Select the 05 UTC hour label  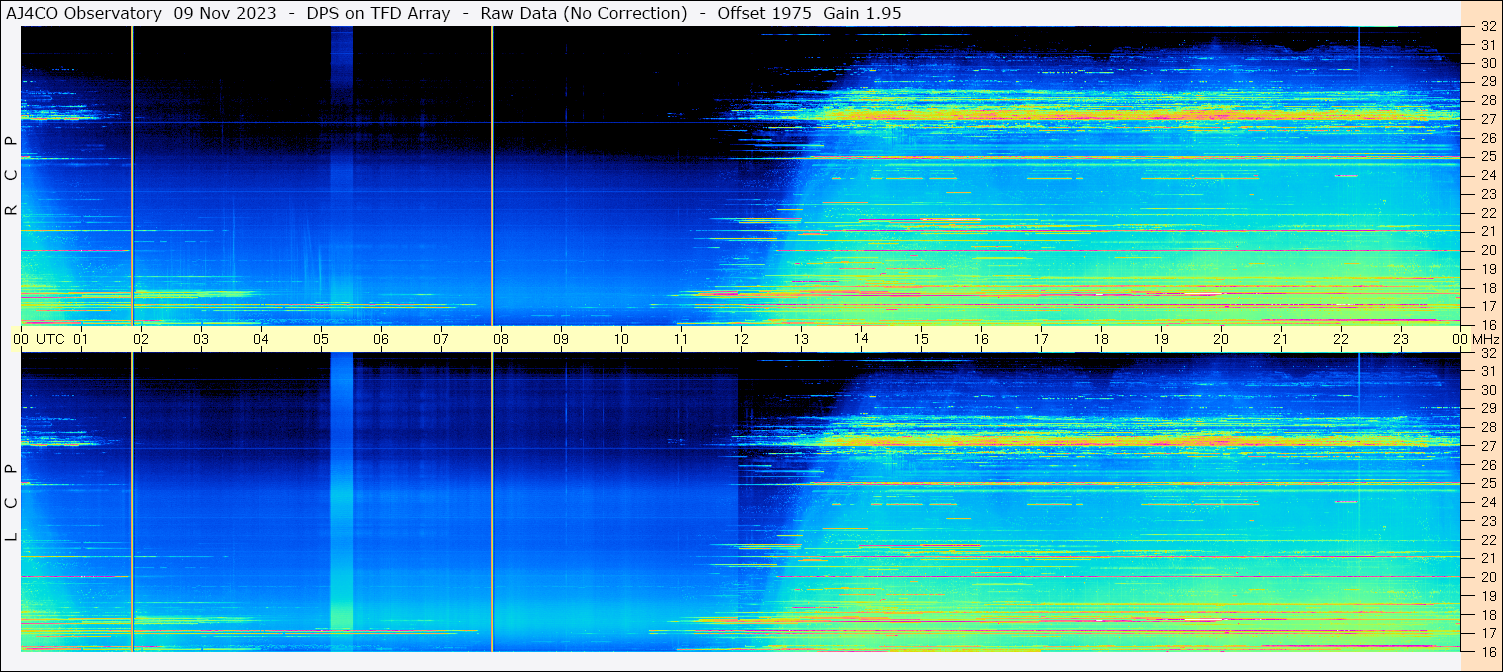[x=321, y=339]
